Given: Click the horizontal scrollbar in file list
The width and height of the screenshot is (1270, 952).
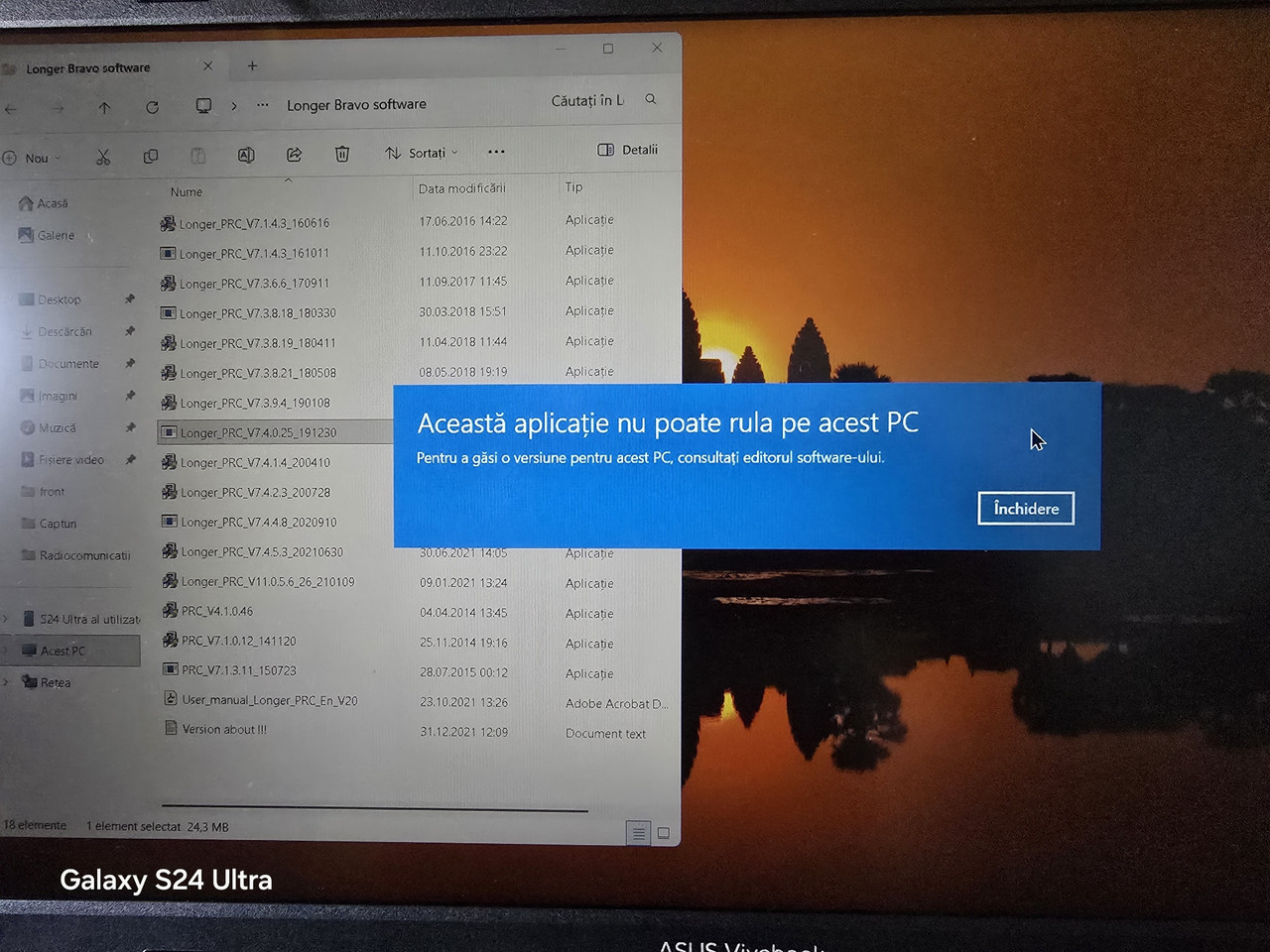Looking at the screenshot, I should pos(374,810).
